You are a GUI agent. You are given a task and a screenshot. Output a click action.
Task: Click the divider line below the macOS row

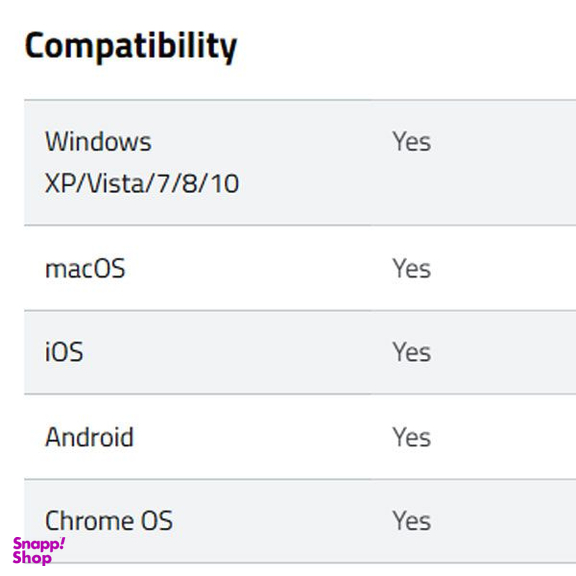click(300, 311)
